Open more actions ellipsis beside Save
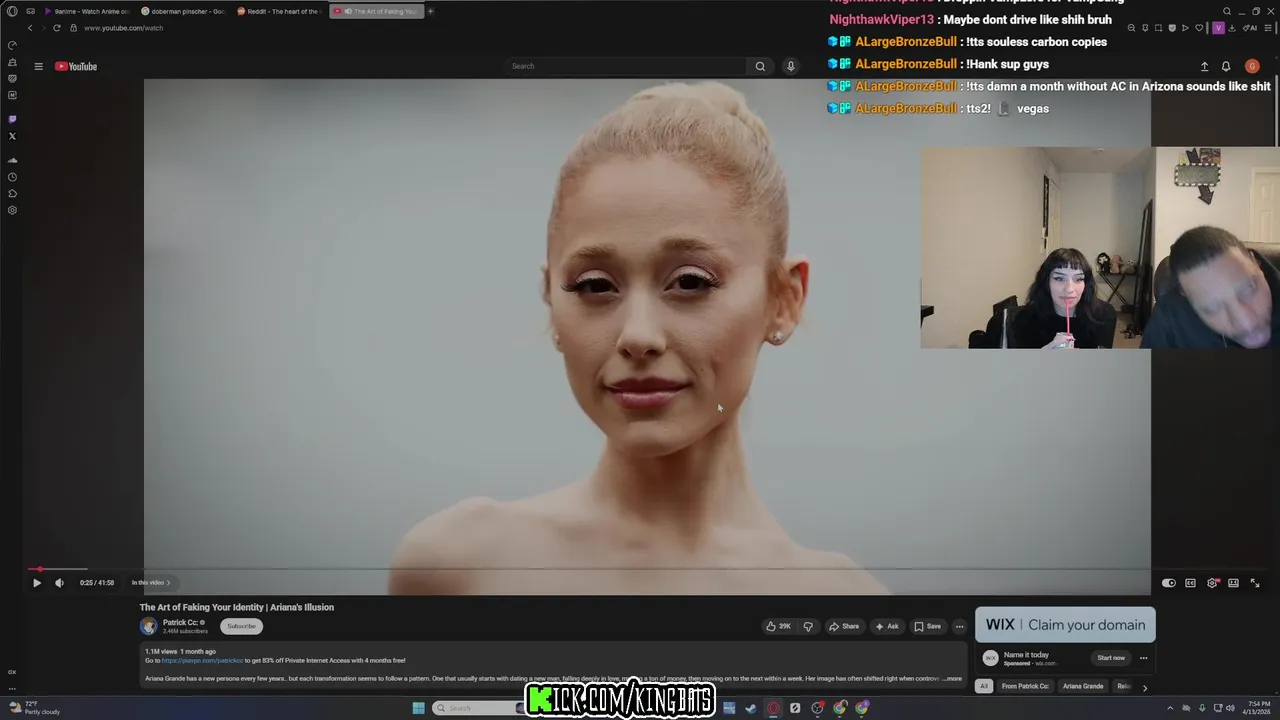1280x720 pixels. pyautogui.click(x=959, y=627)
